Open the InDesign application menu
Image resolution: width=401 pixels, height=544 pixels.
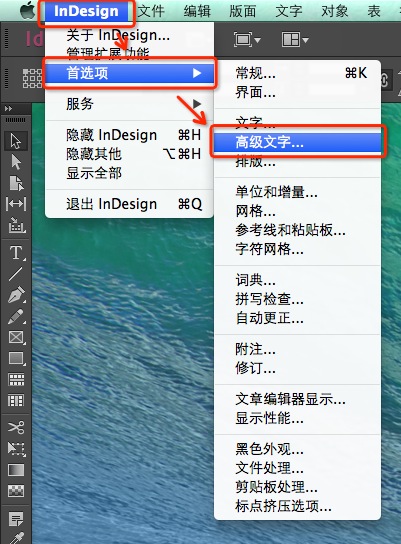click(86, 11)
